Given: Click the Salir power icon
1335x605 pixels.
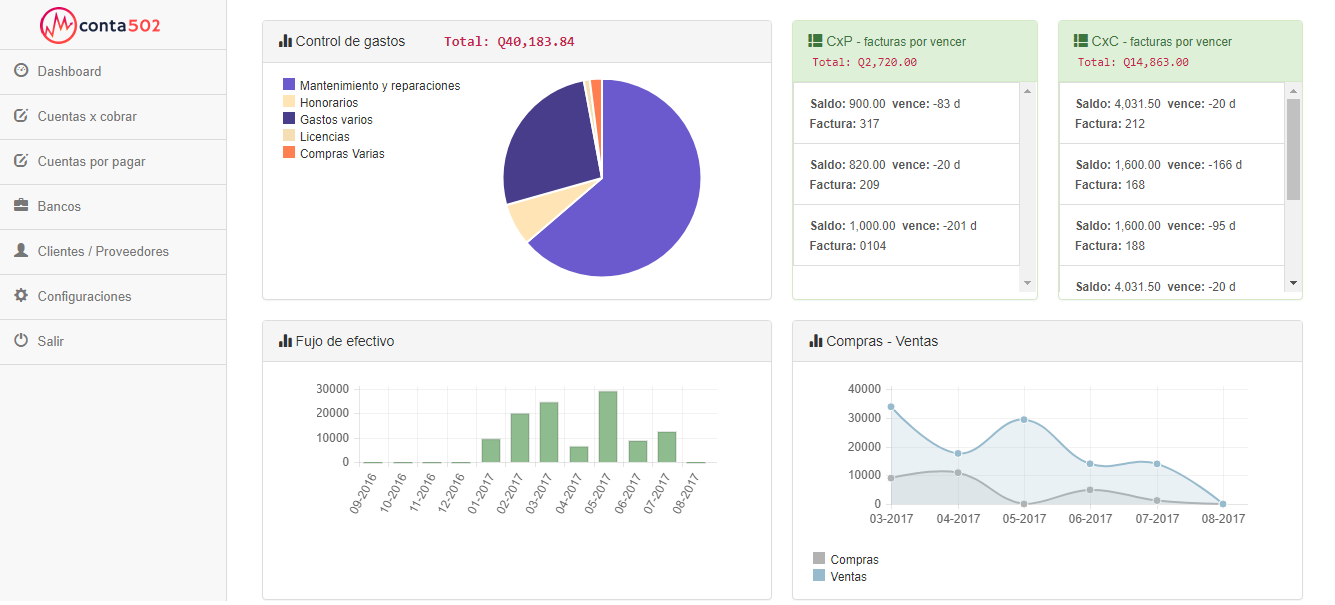Looking at the screenshot, I should click(x=21, y=341).
